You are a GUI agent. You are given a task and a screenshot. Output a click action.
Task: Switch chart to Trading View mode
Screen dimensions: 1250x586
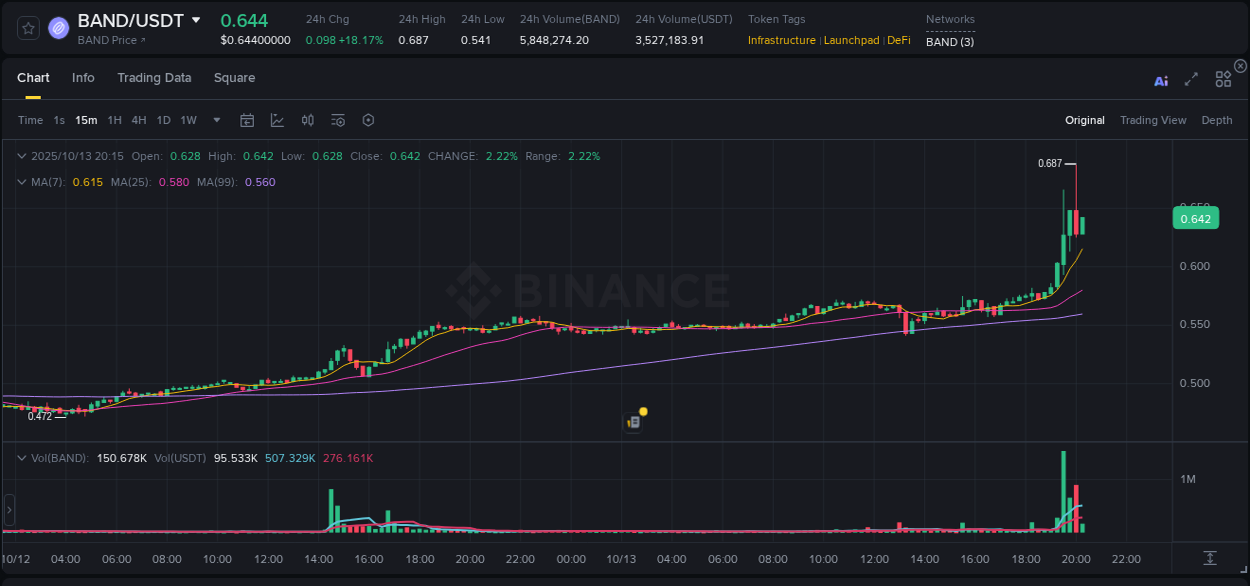pos(1153,120)
